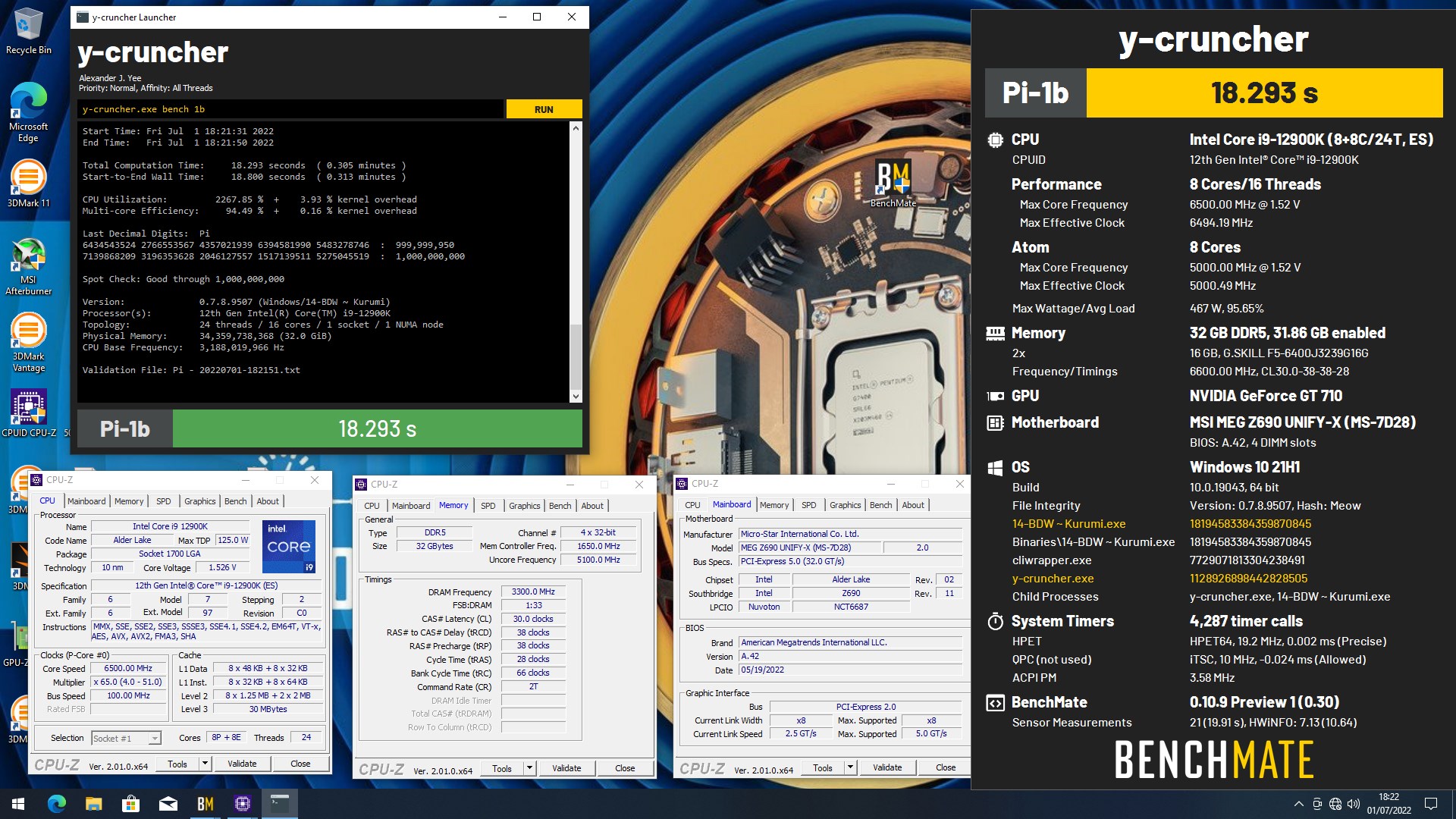
Task: Switch to BenchMate on the taskbar
Action: point(205,804)
